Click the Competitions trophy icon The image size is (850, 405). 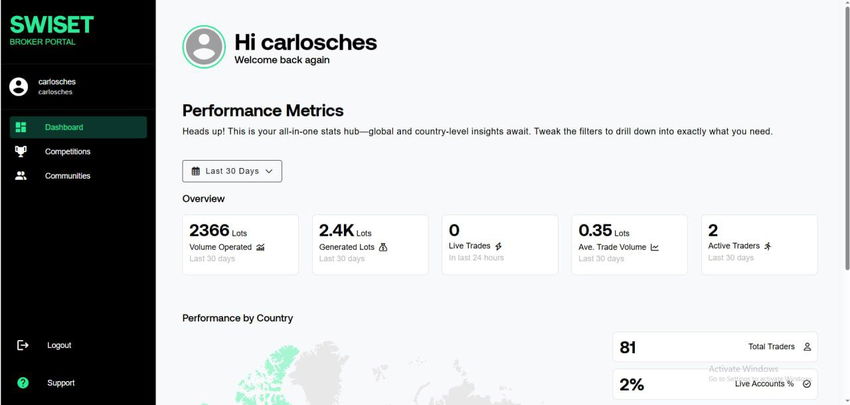(x=21, y=152)
